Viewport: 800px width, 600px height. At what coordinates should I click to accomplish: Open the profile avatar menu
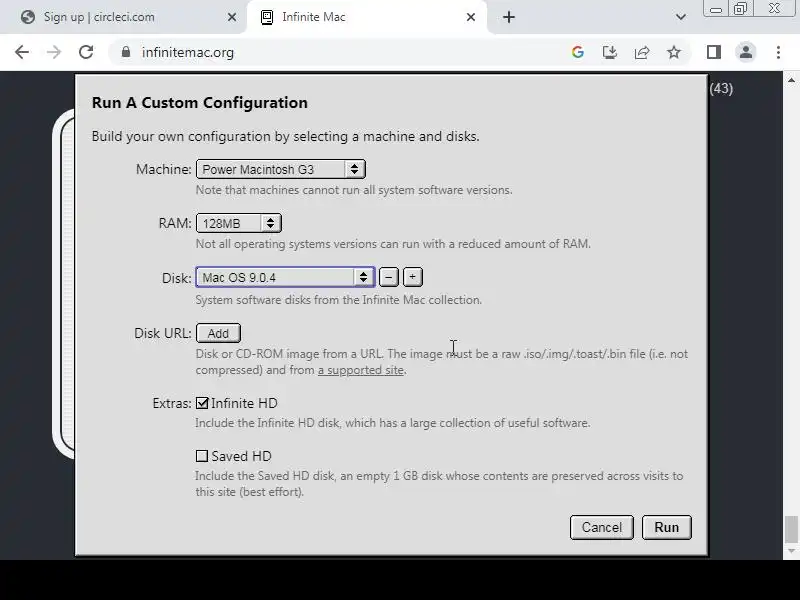click(x=746, y=52)
